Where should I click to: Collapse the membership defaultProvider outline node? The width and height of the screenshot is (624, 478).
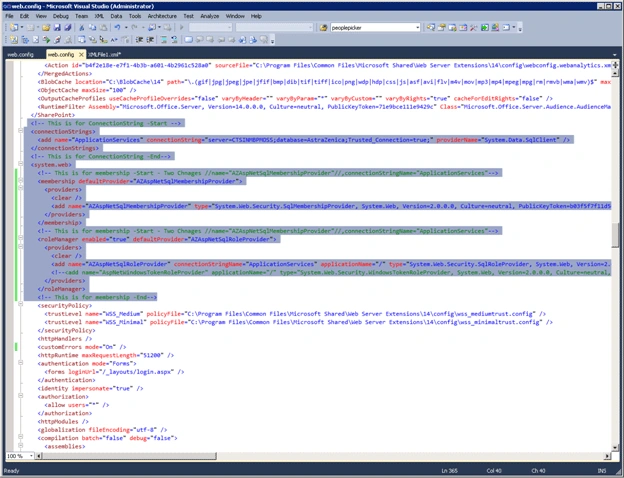(20, 180)
